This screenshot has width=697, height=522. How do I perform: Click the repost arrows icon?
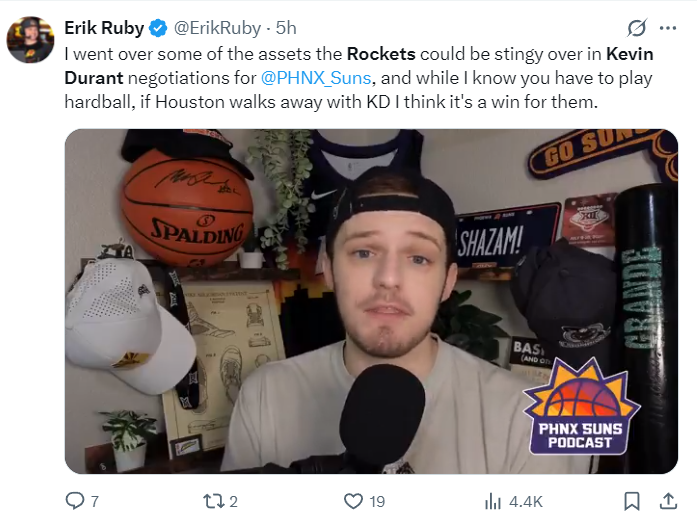[213, 502]
